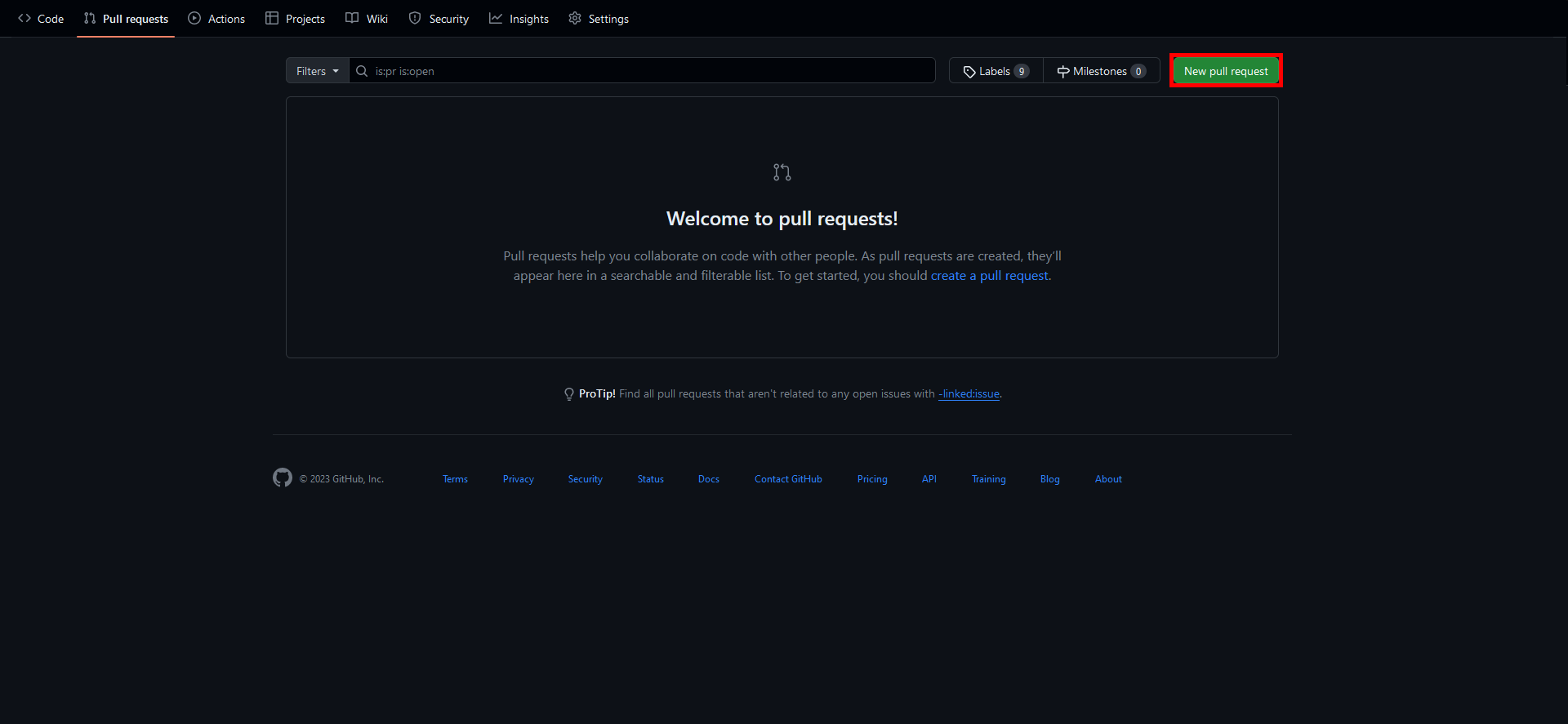The width and height of the screenshot is (1568, 724).
Task: Open the Code tab
Action: tap(41, 19)
